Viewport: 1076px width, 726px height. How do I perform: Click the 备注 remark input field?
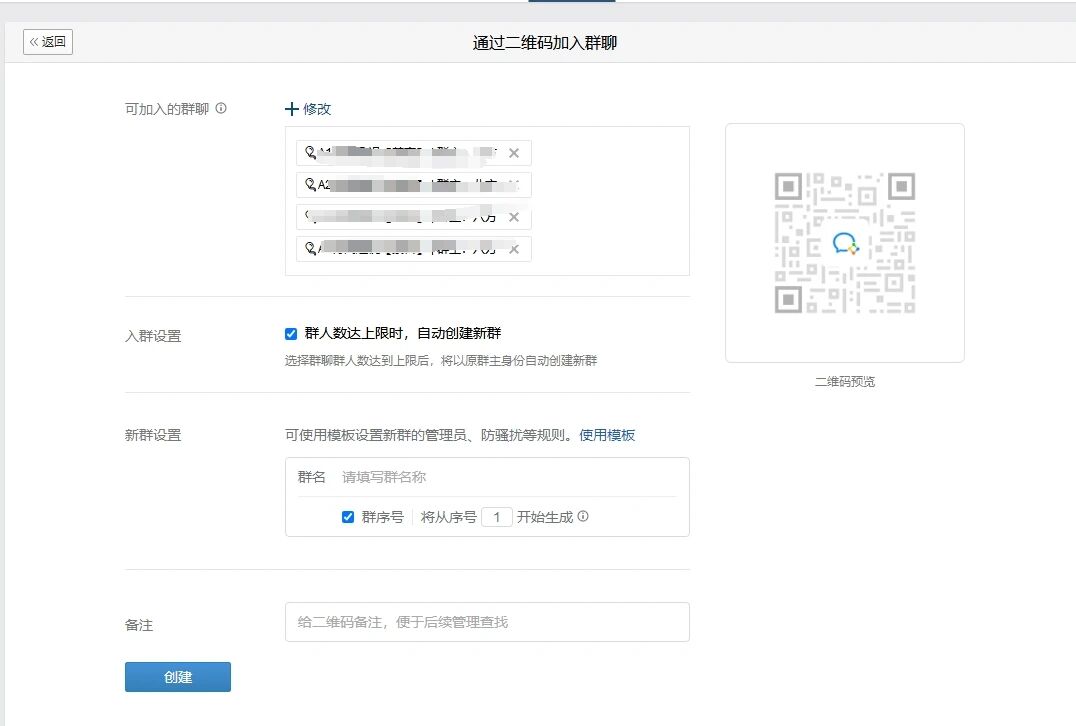pos(487,622)
